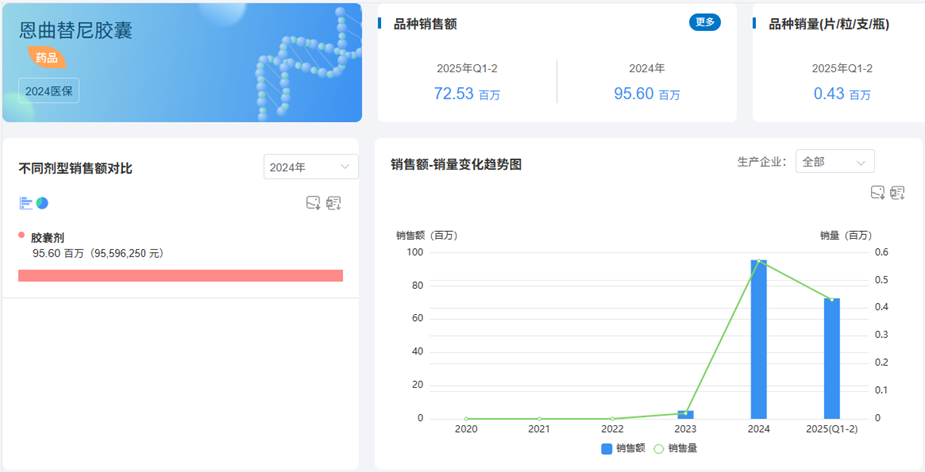The image size is (925, 472).
Task: Switch dosage comparison to pie chart view
Action: click(42, 203)
